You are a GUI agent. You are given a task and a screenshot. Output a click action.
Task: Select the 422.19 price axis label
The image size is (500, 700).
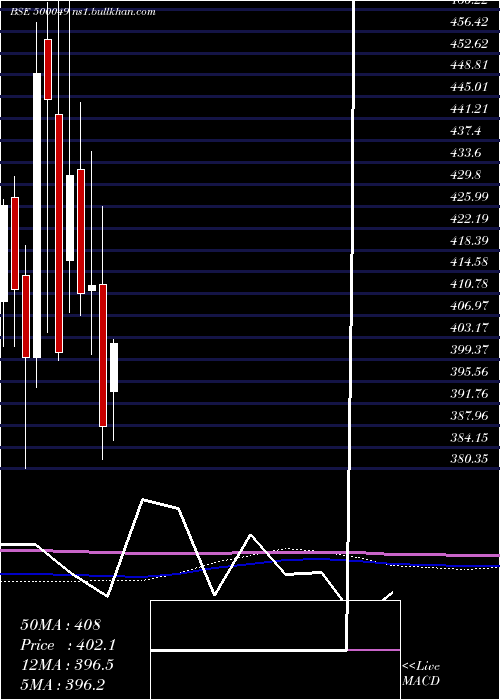pos(469,218)
